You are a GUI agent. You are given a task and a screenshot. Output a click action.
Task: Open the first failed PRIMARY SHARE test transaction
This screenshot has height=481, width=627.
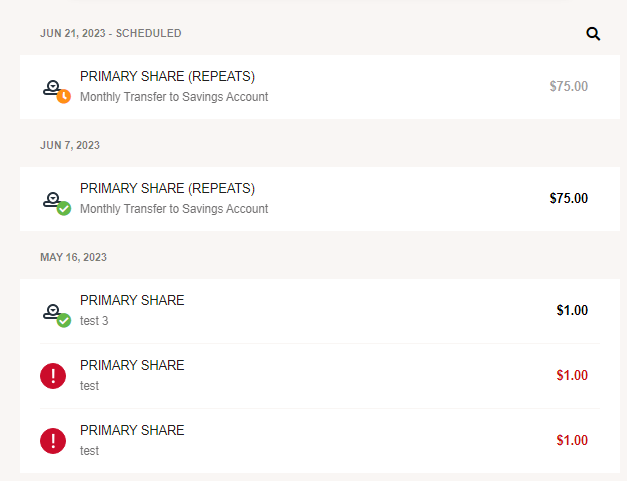(320, 376)
